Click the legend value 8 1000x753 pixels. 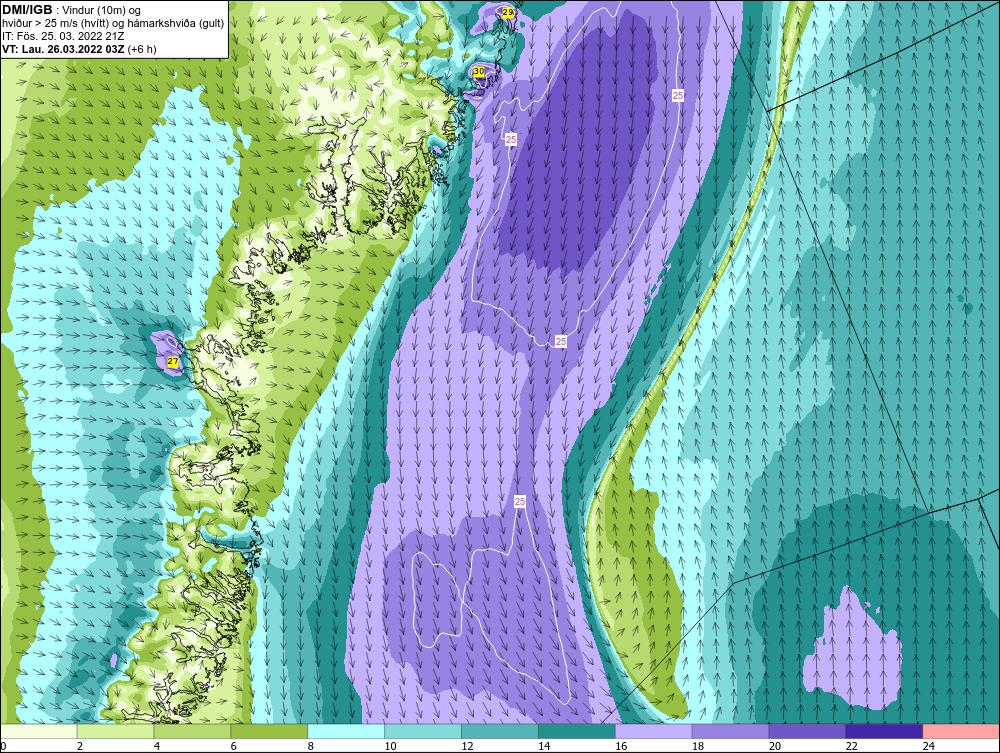pyautogui.click(x=311, y=746)
